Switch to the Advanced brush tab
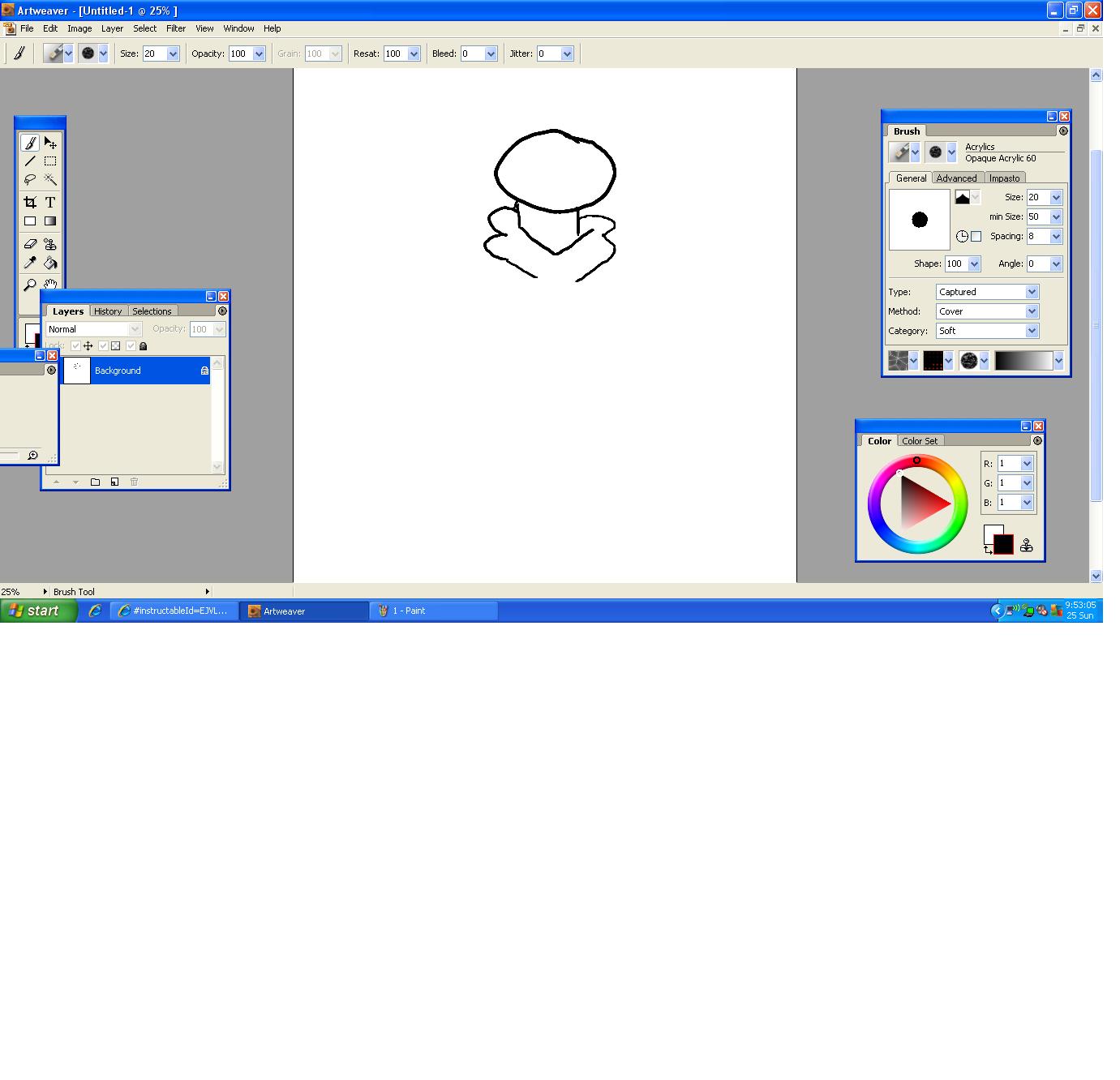This screenshot has height=1080, width=1120. click(x=956, y=178)
